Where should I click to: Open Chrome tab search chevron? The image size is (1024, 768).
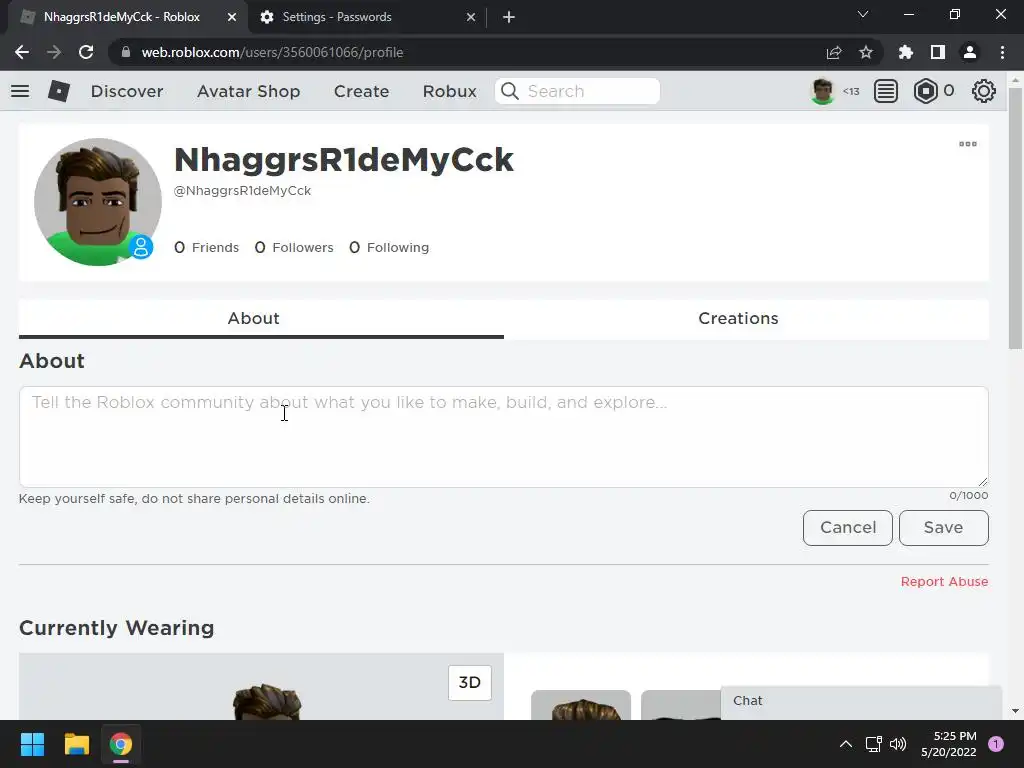click(x=863, y=14)
